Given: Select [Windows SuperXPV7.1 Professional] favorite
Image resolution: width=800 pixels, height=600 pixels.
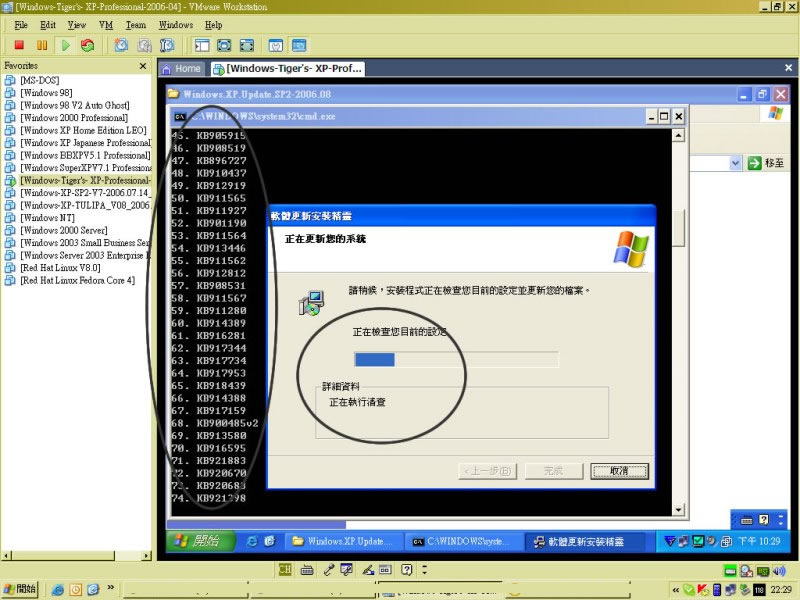Looking at the screenshot, I should click(86, 168).
